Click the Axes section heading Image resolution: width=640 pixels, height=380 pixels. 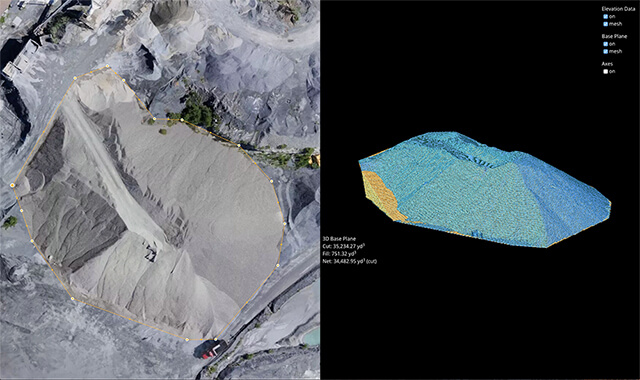point(607,64)
